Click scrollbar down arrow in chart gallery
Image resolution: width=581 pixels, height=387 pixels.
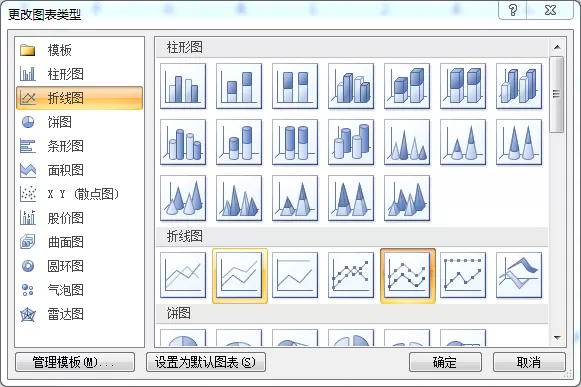tap(557, 337)
